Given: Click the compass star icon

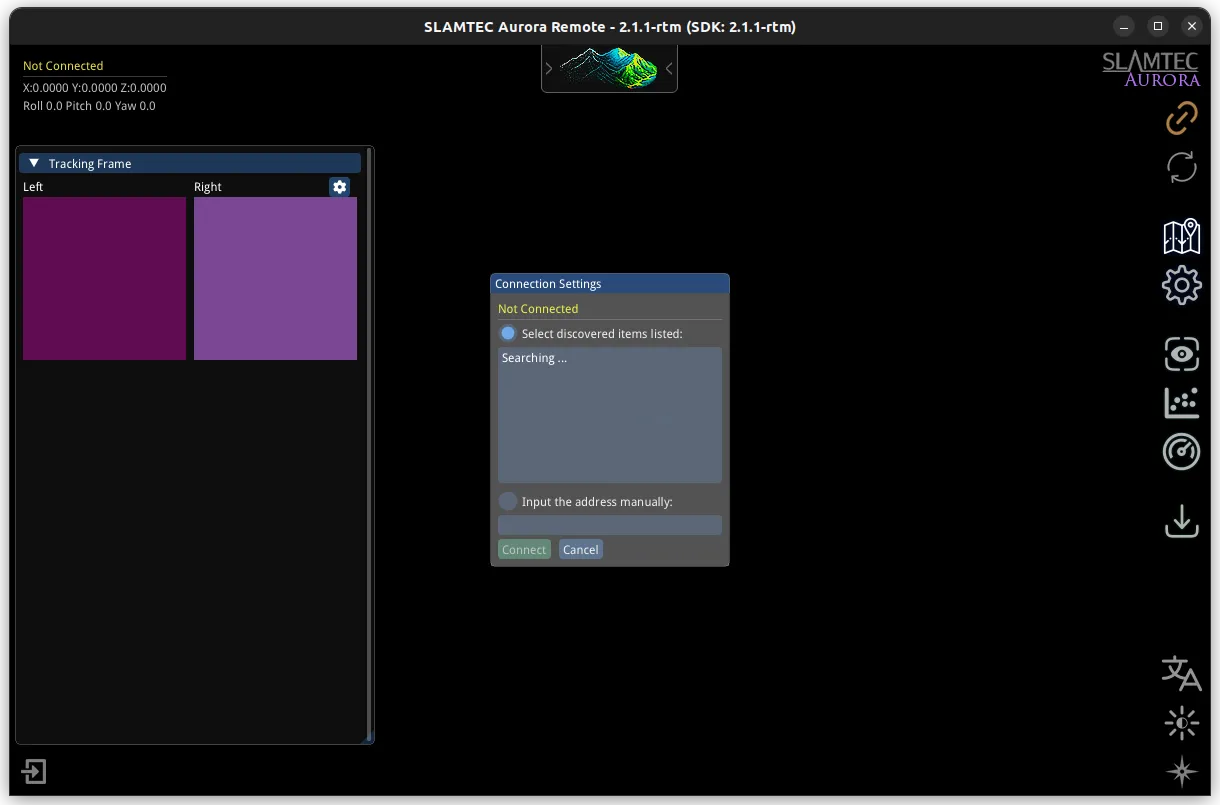Looking at the screenshot, I should point(1182,772).
